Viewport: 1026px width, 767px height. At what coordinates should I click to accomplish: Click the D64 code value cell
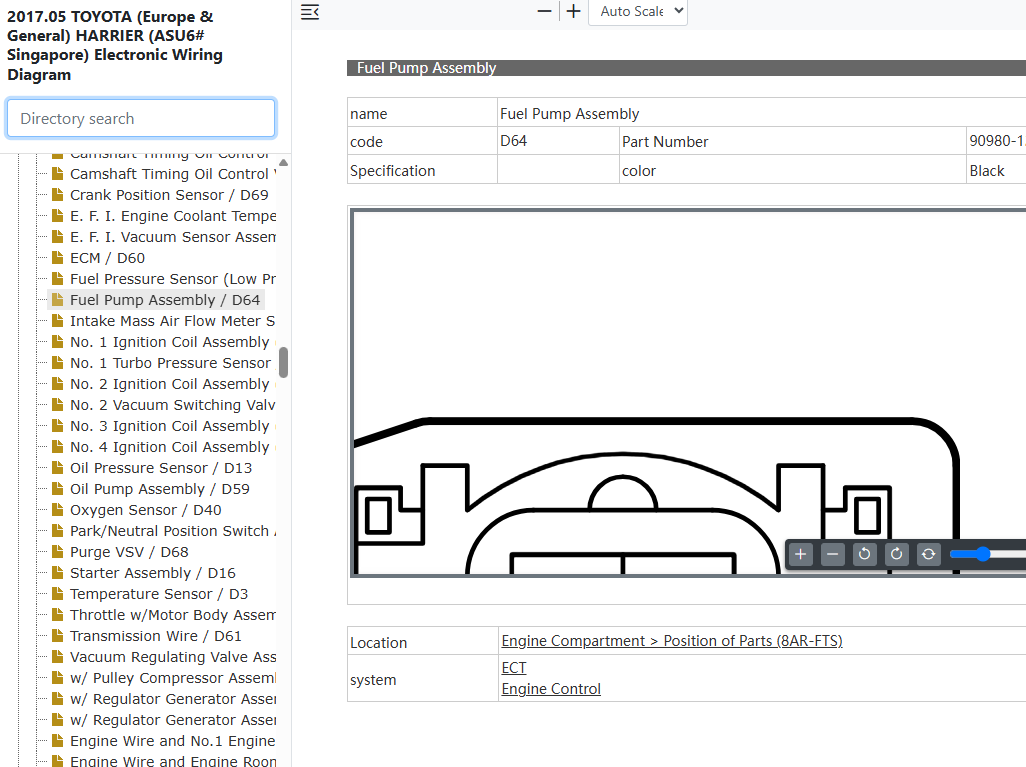coord(558,141)
